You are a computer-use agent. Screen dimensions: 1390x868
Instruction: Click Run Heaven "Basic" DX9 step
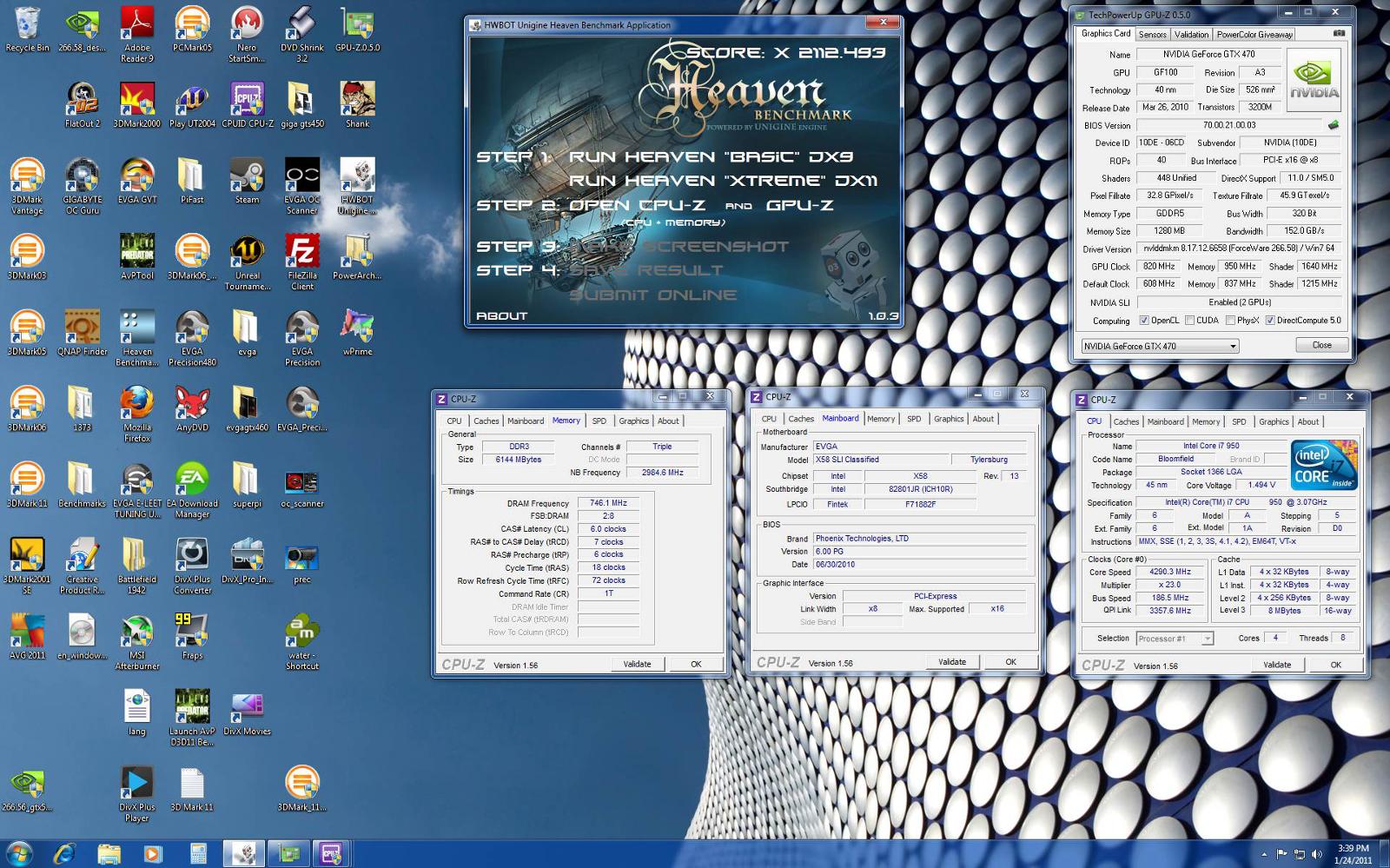coord(711,157)
